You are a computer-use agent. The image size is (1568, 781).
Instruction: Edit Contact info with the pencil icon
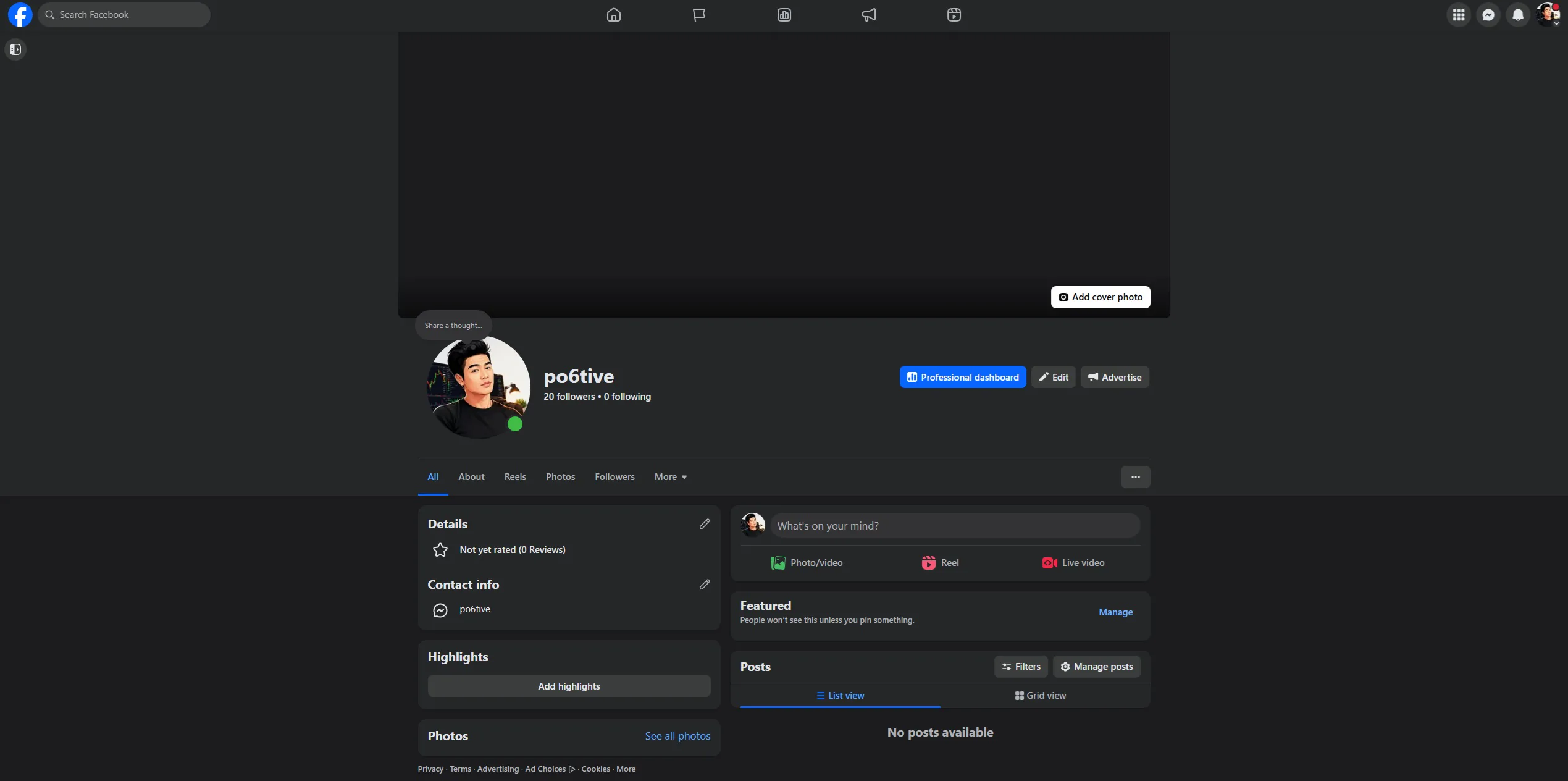[705, 585]
